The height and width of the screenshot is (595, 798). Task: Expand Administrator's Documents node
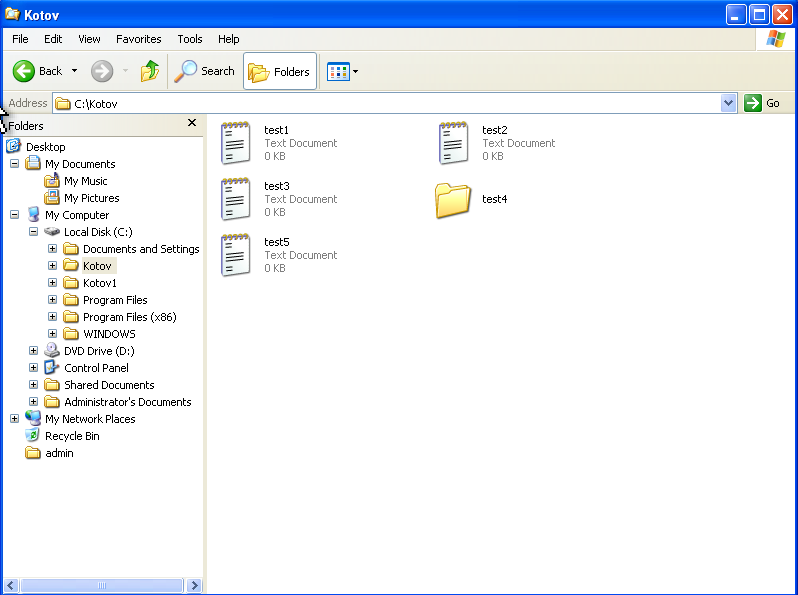(33, 402)
